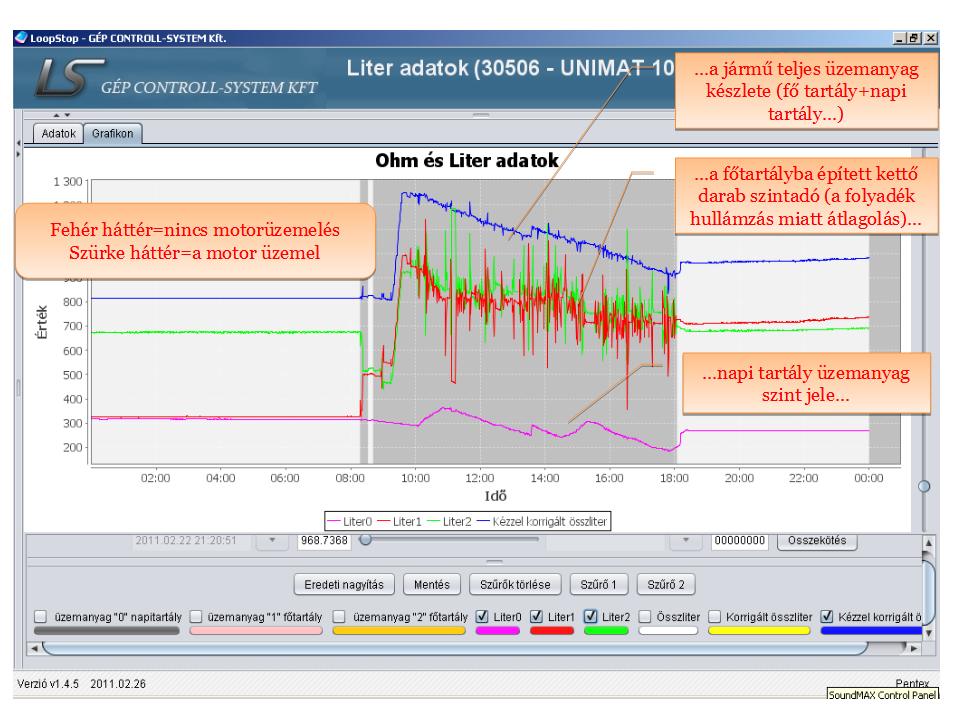Uncheck the Liter0 series checkbox
This screenshot has width=960, height=720.
coord(483,617)
